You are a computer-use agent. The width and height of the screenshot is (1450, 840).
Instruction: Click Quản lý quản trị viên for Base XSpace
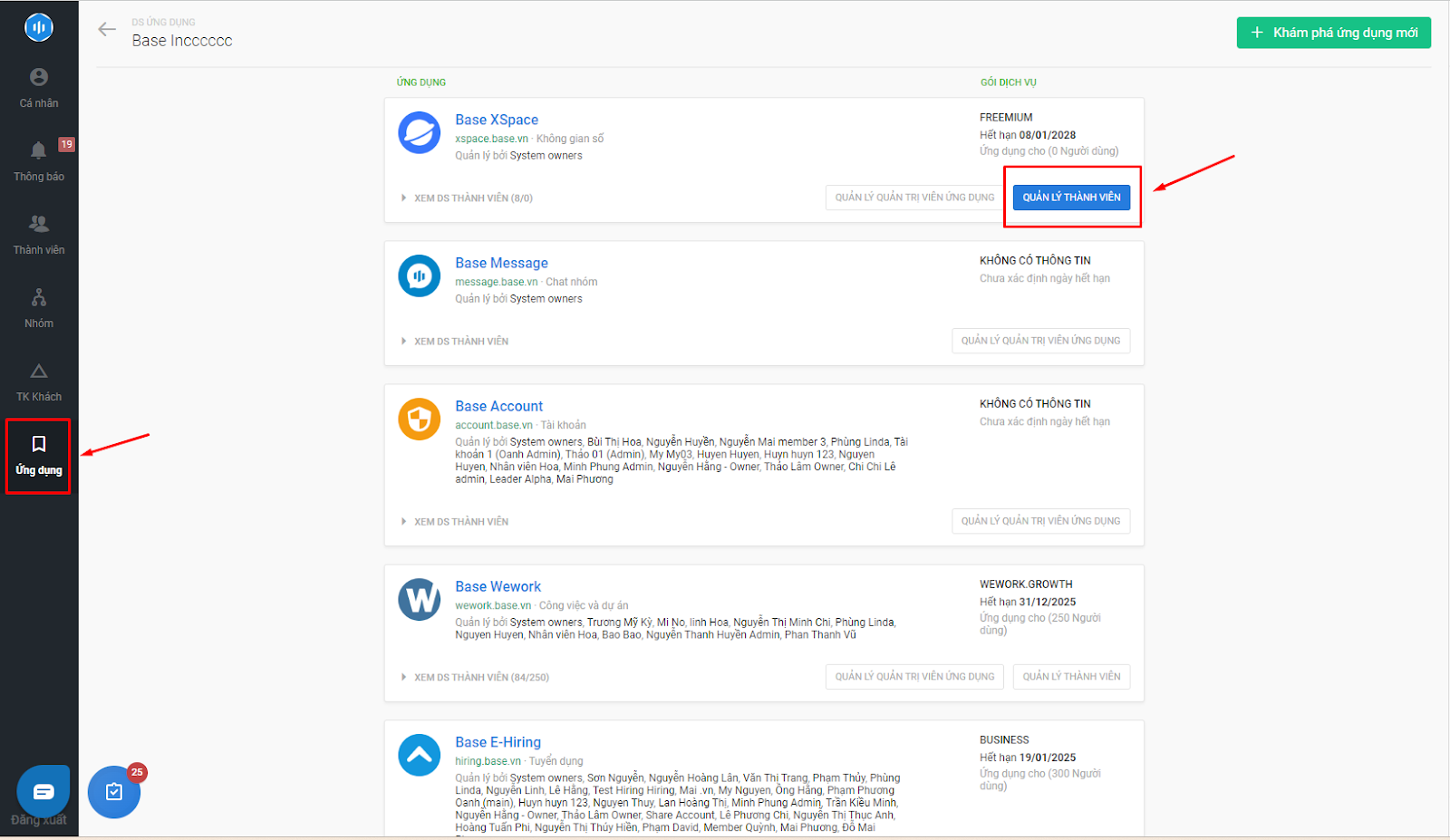coord(914,197)
